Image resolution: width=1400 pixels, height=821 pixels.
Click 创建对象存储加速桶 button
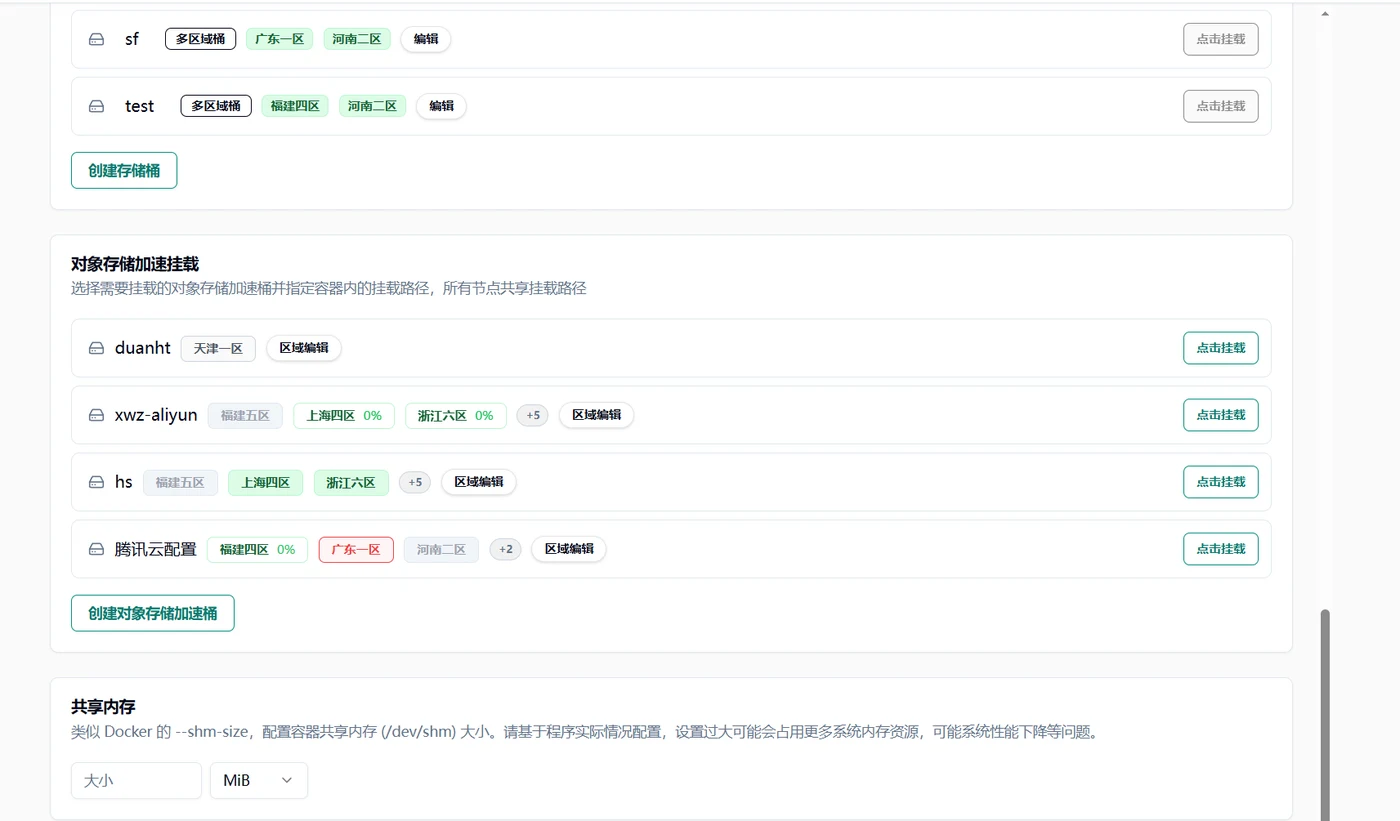153,613
